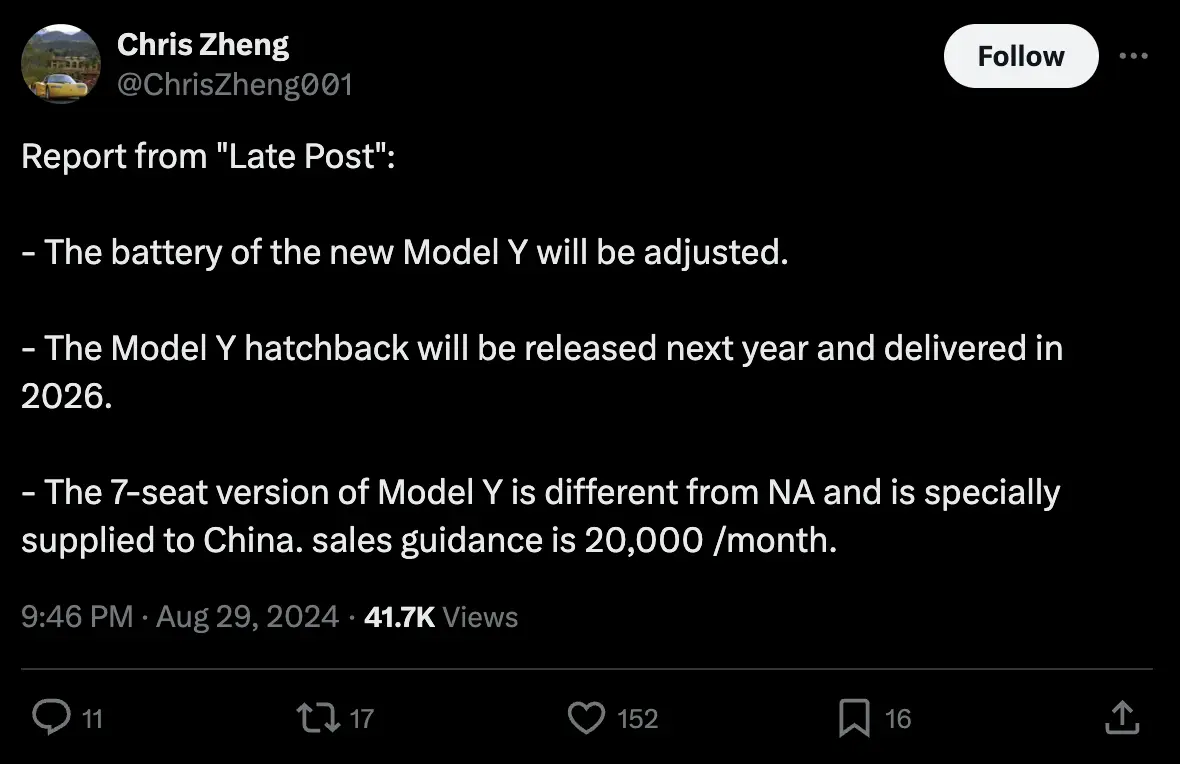The height and width of the screenshot is (764, 1180).
Task: Like the post with the heart icon
Action: point(587,718)
